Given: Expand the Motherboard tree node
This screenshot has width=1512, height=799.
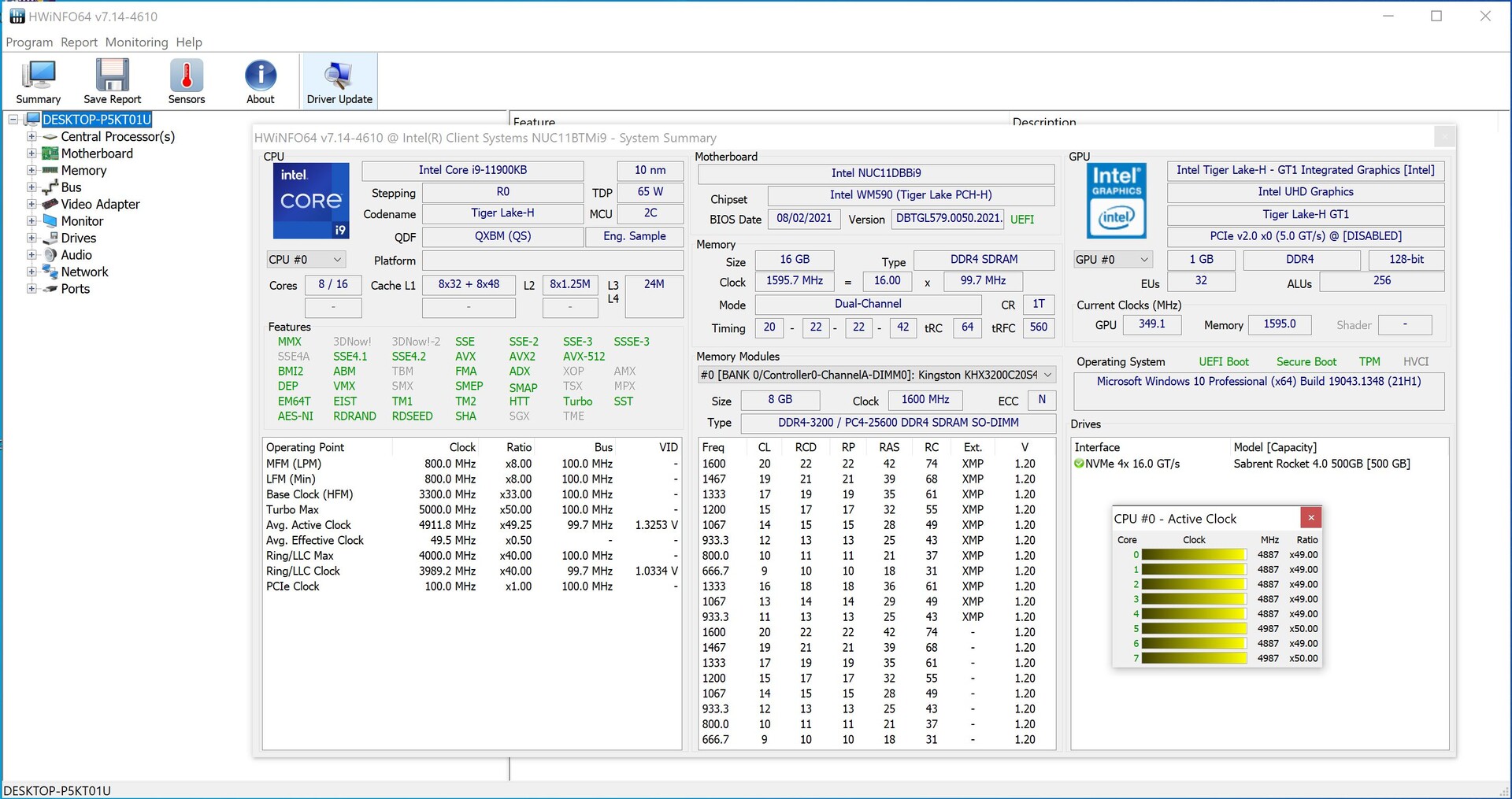Looking at the screenshot, I should (31, 154).
